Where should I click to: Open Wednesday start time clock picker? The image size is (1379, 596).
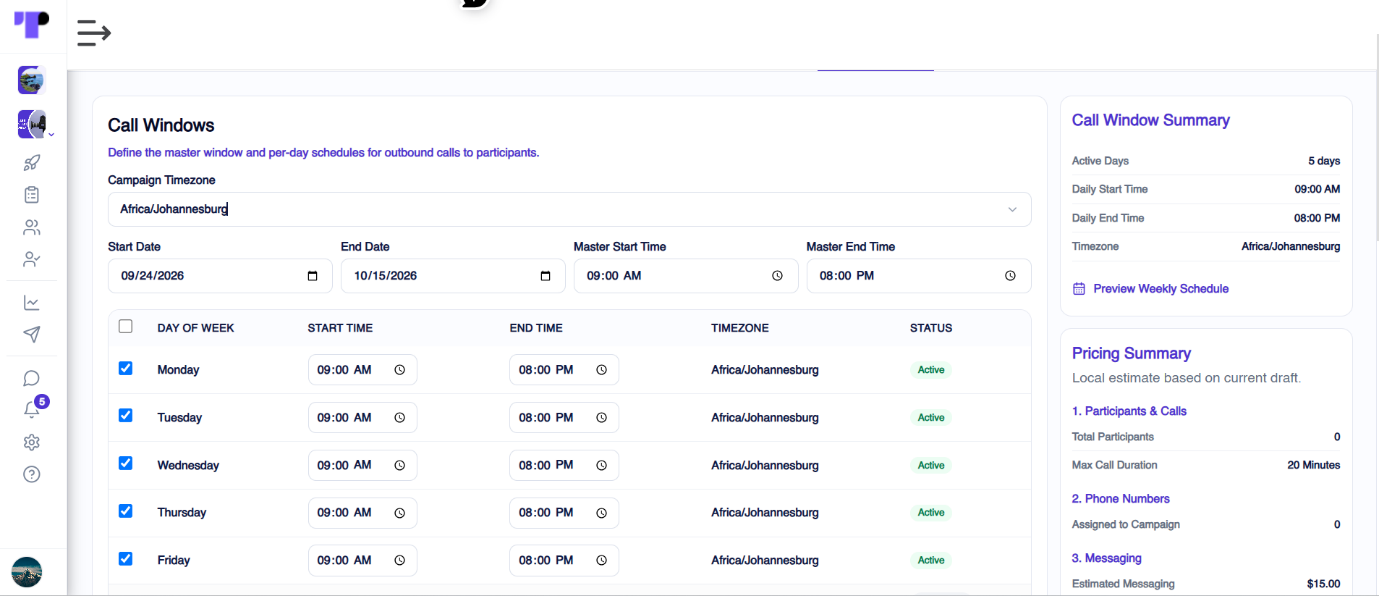click(x=399, y=465)
